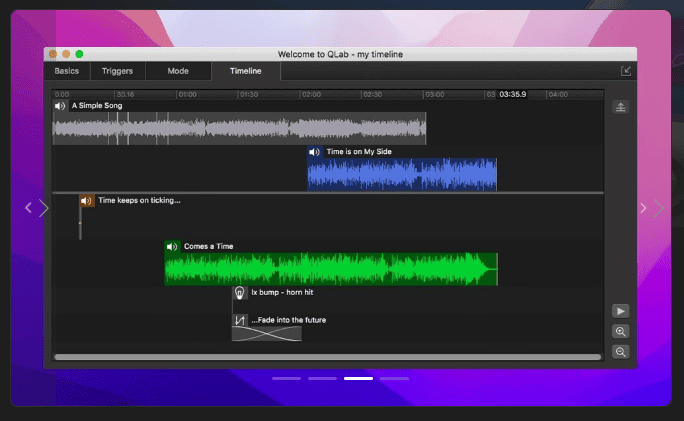The width and height of the screenshot is (684, 421).
Task: Click the 04:00 mark on the ruler
Action: 558,94
